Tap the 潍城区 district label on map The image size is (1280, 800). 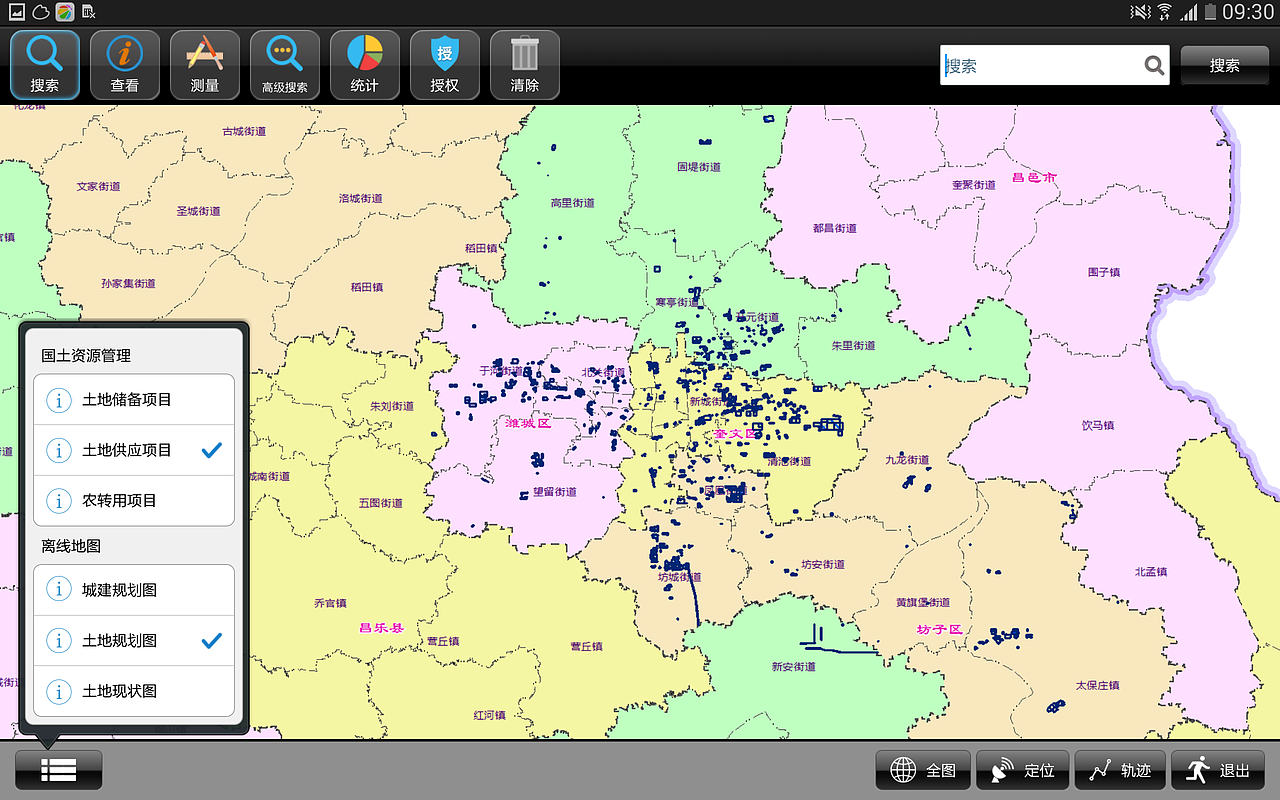point(529,423)
